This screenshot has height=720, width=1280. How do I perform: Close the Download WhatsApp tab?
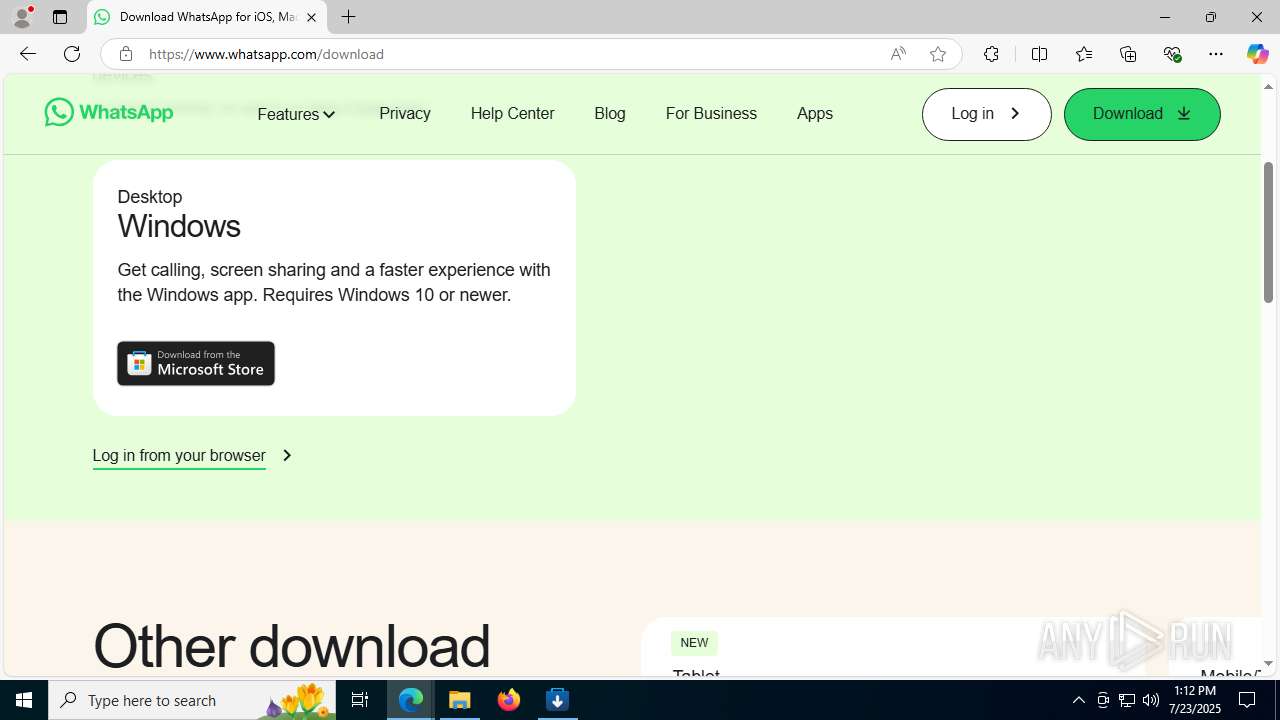(x=311, y=17)
